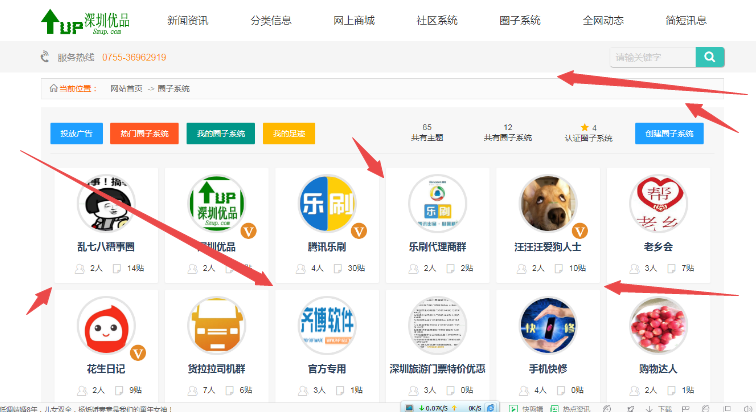The image size is (756, 412).
Task: Open the 乱七八糟事圈 circle avatar
Action: (x=106, y=204)
